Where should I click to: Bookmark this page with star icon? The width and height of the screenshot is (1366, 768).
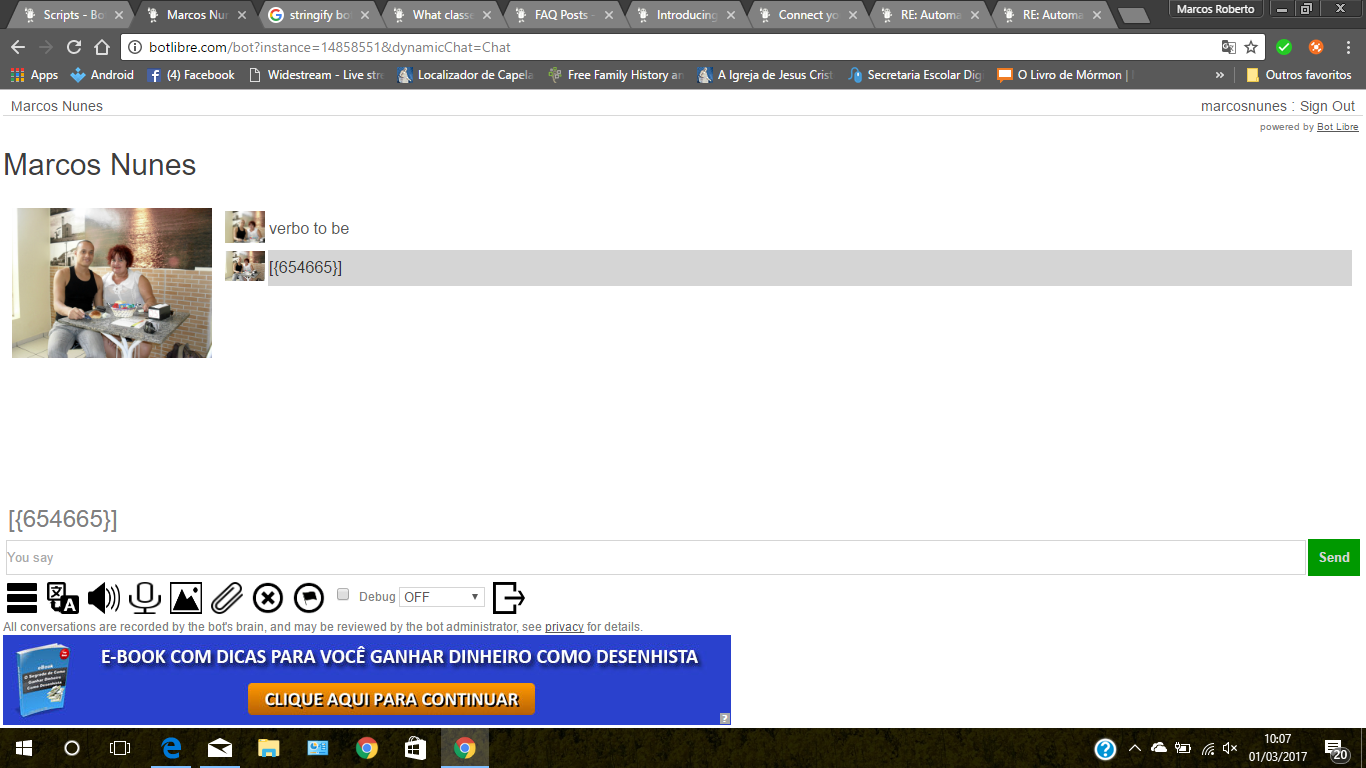point(1251,47)
